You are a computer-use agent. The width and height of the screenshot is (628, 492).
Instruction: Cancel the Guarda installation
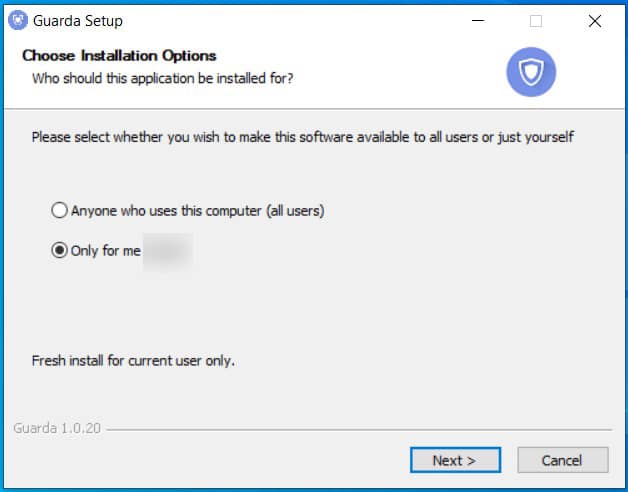[563, 460]
